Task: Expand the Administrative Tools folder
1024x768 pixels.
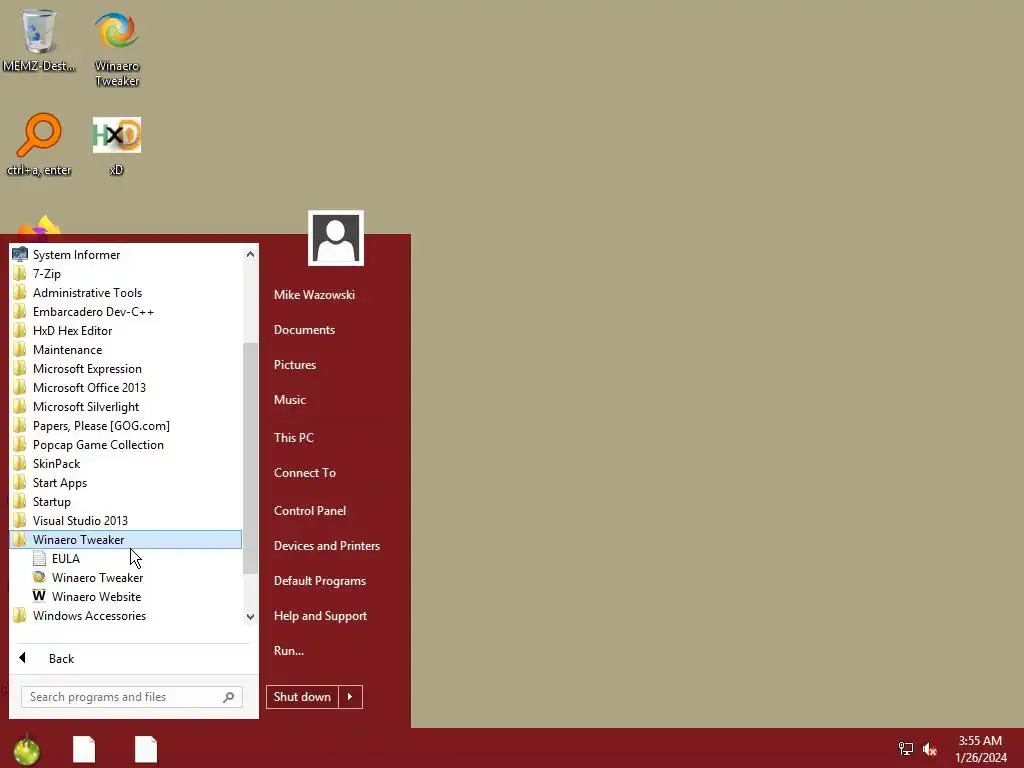Action: point(125,293)
